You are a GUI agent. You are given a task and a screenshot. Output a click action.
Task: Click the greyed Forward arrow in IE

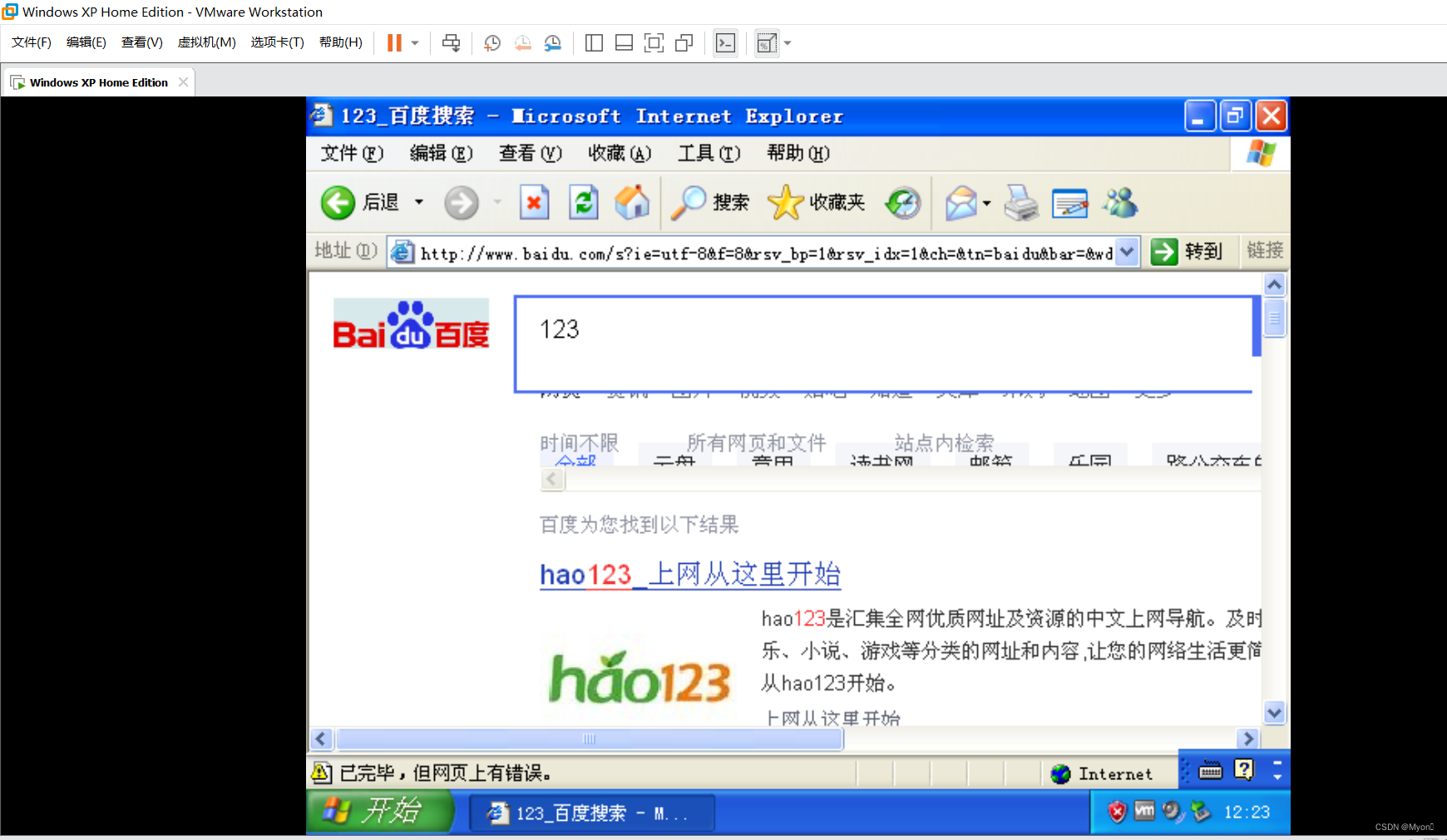[462, 202]
